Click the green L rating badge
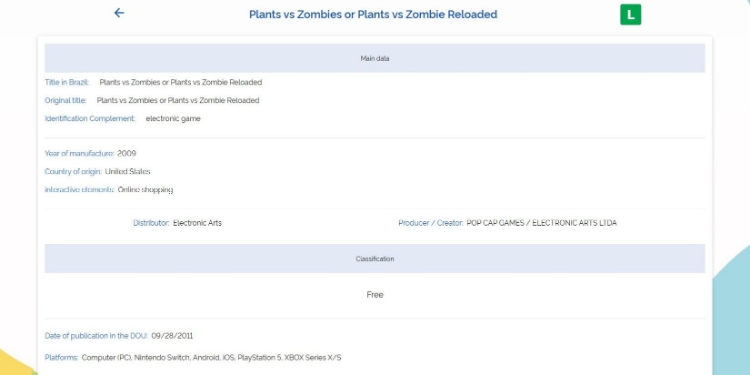 [630, 14]
